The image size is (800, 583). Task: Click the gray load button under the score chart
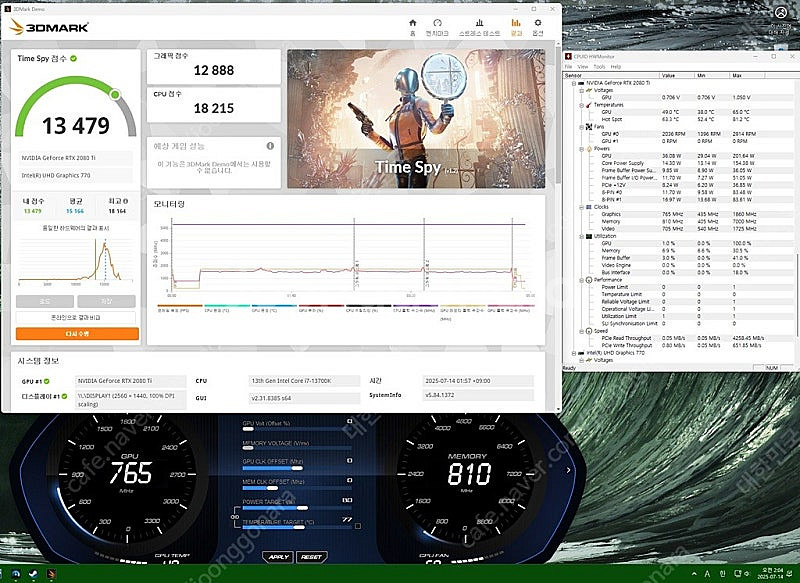[45, 301]
